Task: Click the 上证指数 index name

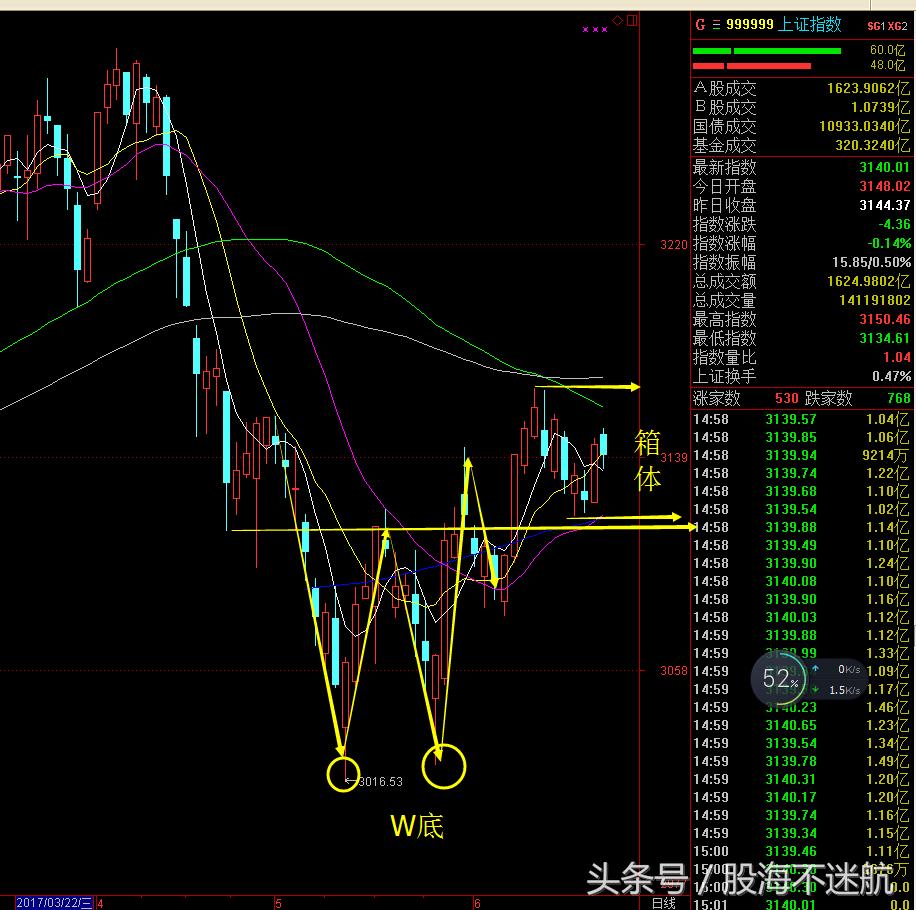Action: point(810,25)
